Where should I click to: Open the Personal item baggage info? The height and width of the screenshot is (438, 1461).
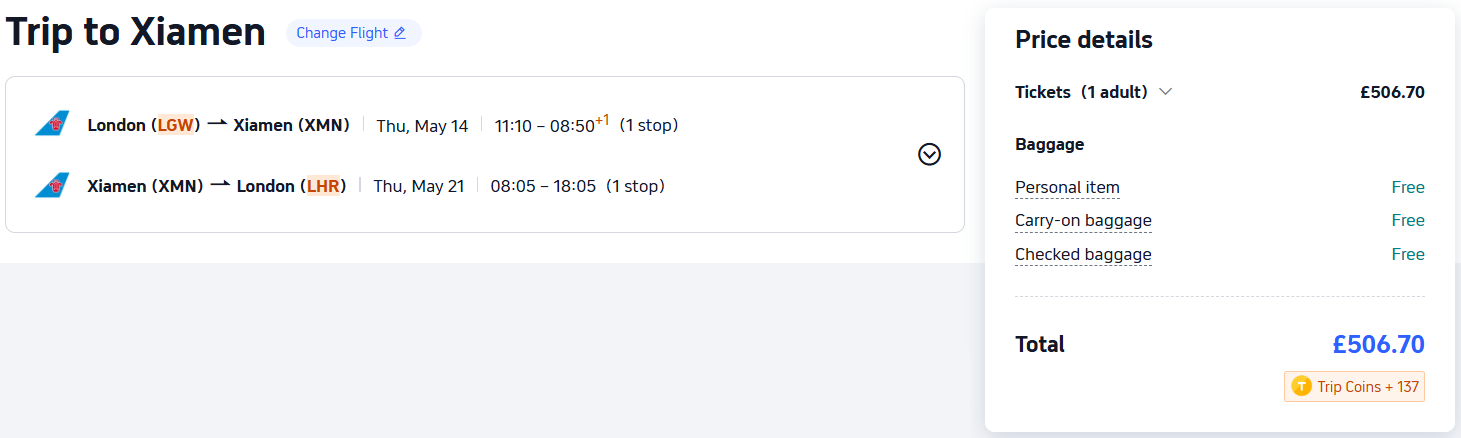click(x=1067, y=188)
